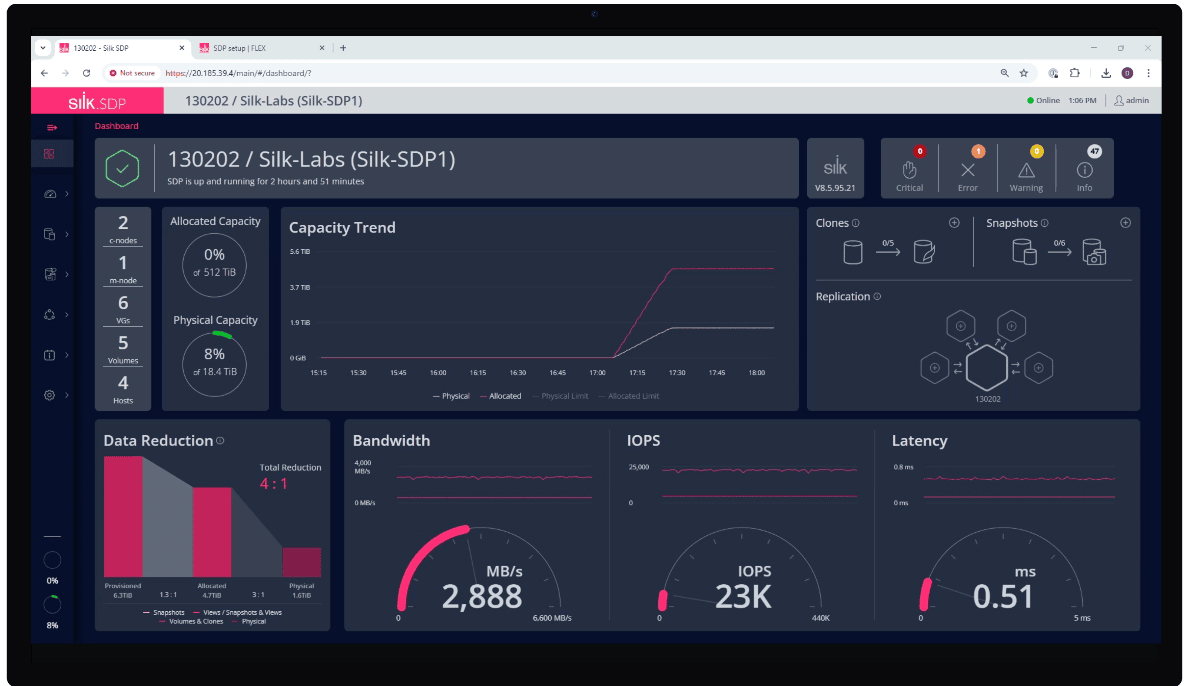
Task: Add a clone with the Clones plus icon
Action: [x=954, y=223]
